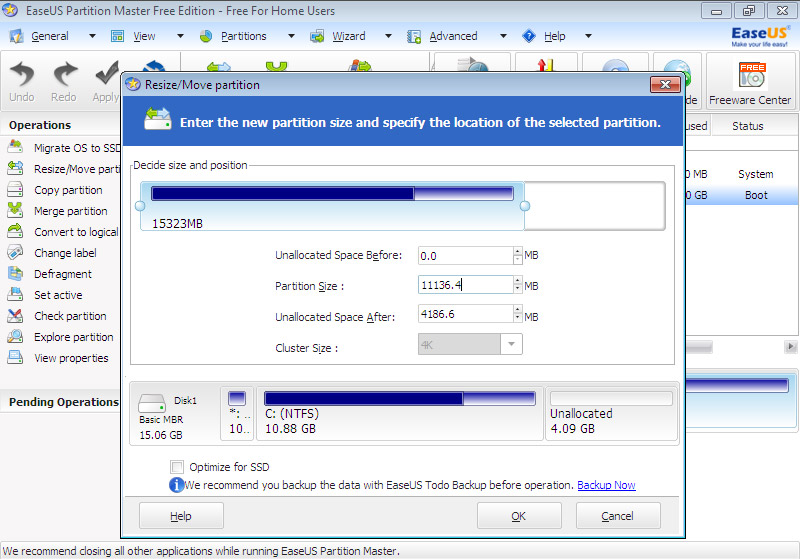Decrease Unallocated Space After stepper
This screenshot has width=800, height=559.
tap(518, 318)
